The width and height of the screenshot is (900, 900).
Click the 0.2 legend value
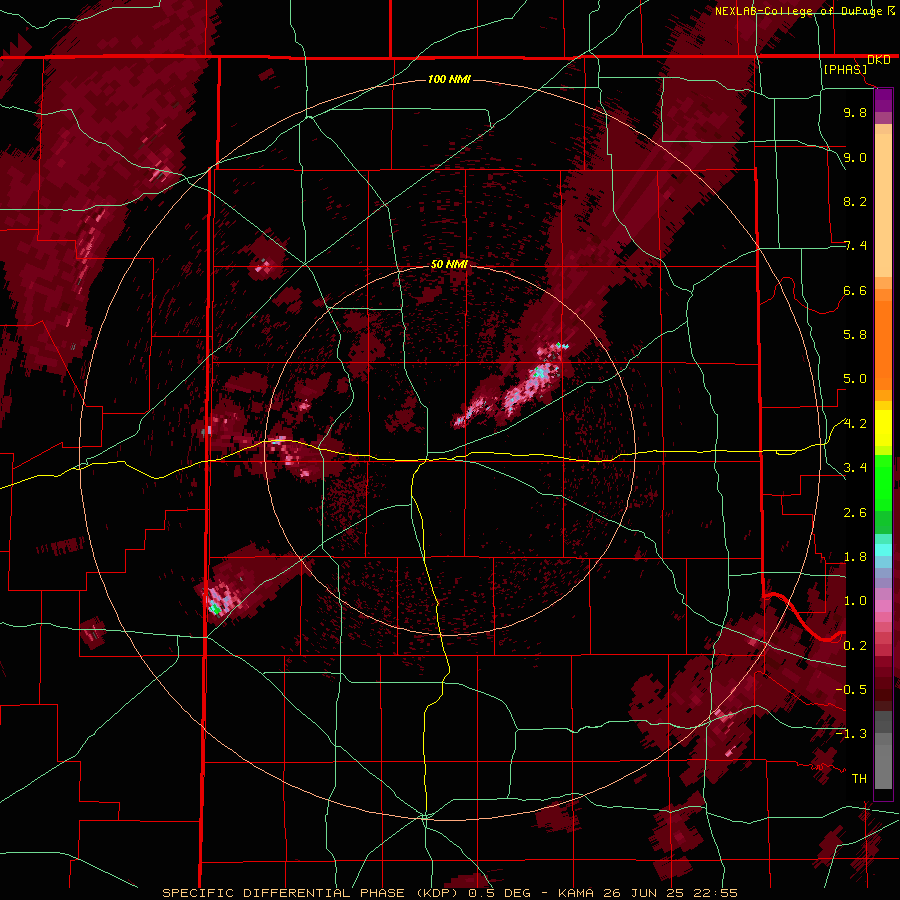pos(855,646)
